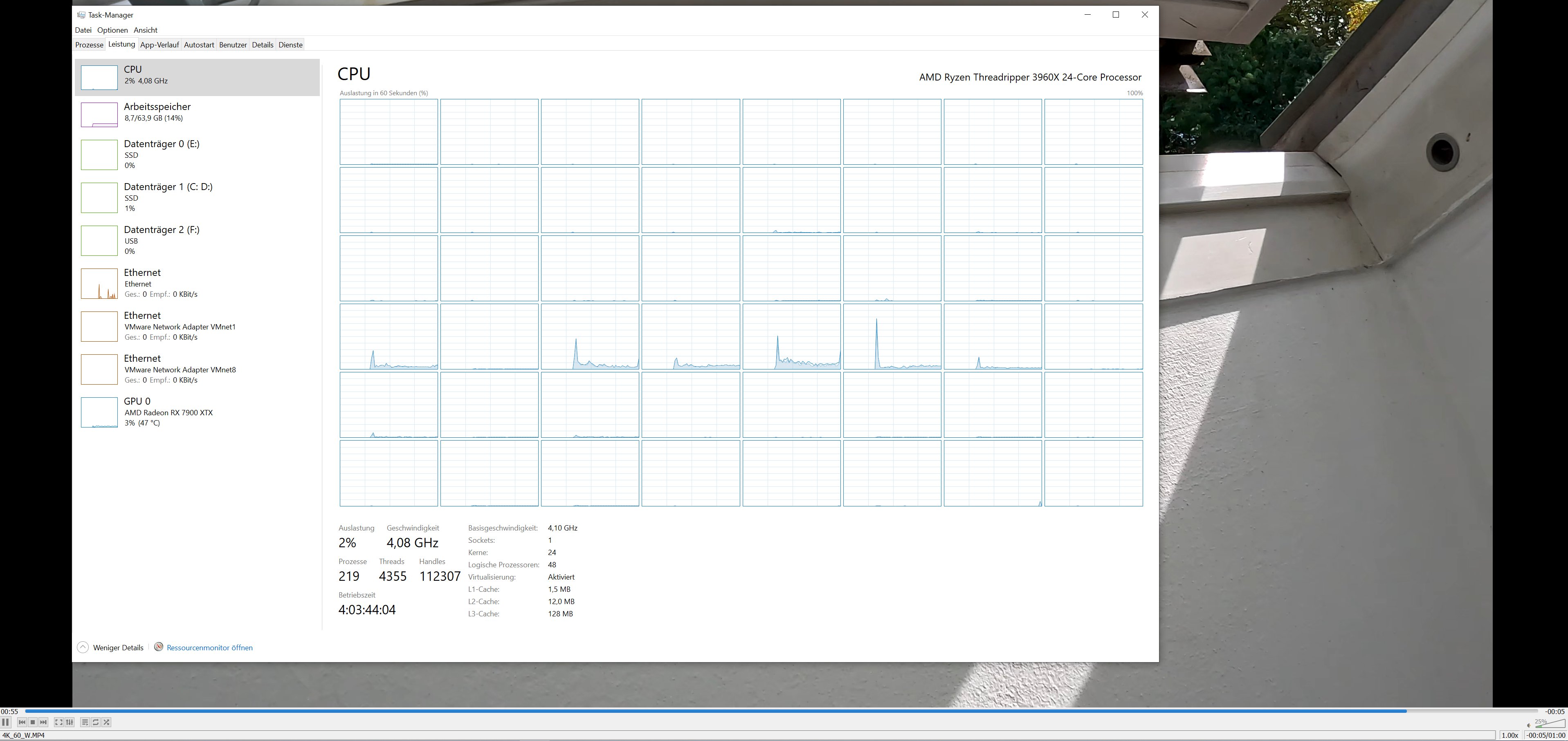Show the playlist view
The height and width of the screenshot is (741, 1568).
pos(85,722)
